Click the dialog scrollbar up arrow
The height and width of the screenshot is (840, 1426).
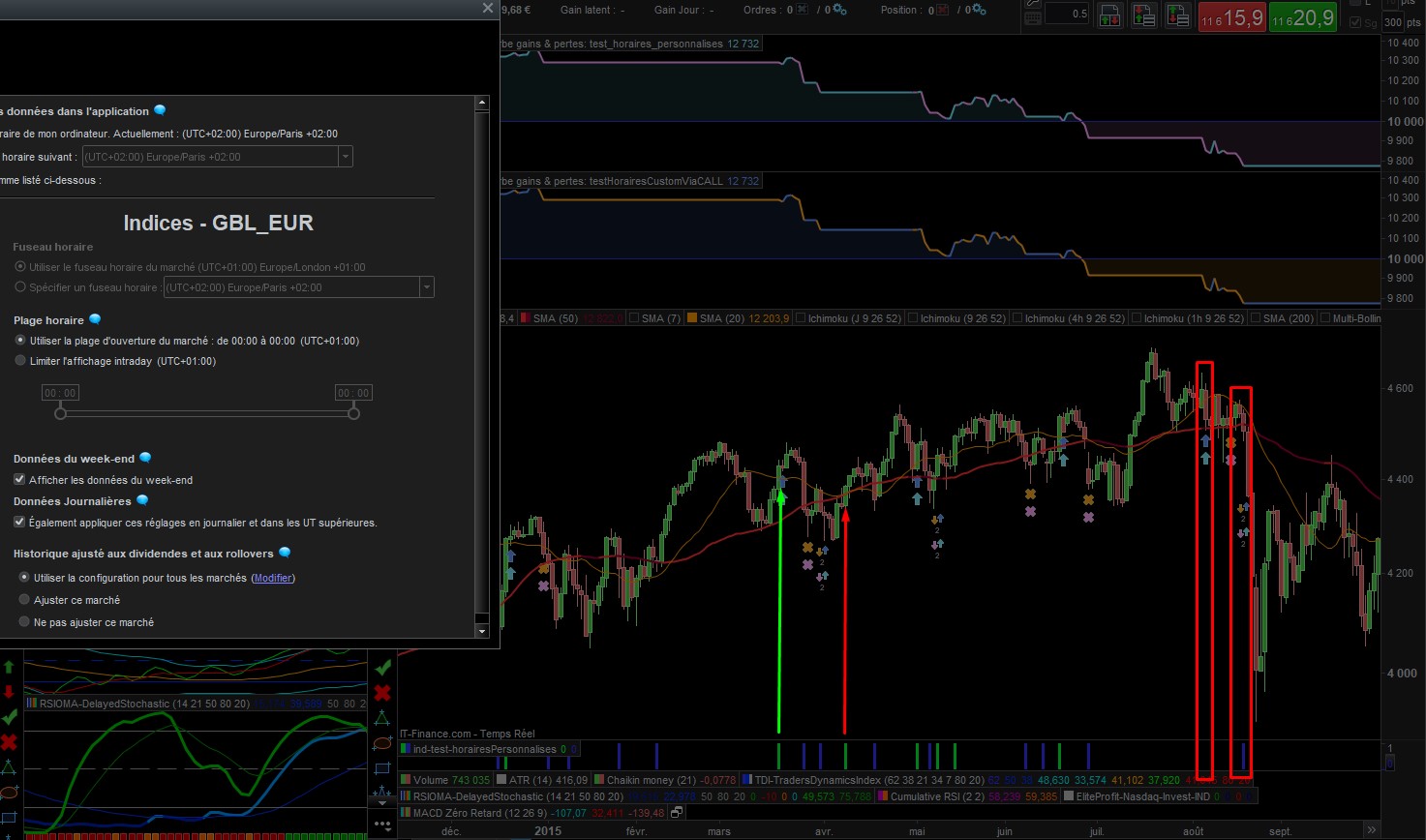coord(484,103)
